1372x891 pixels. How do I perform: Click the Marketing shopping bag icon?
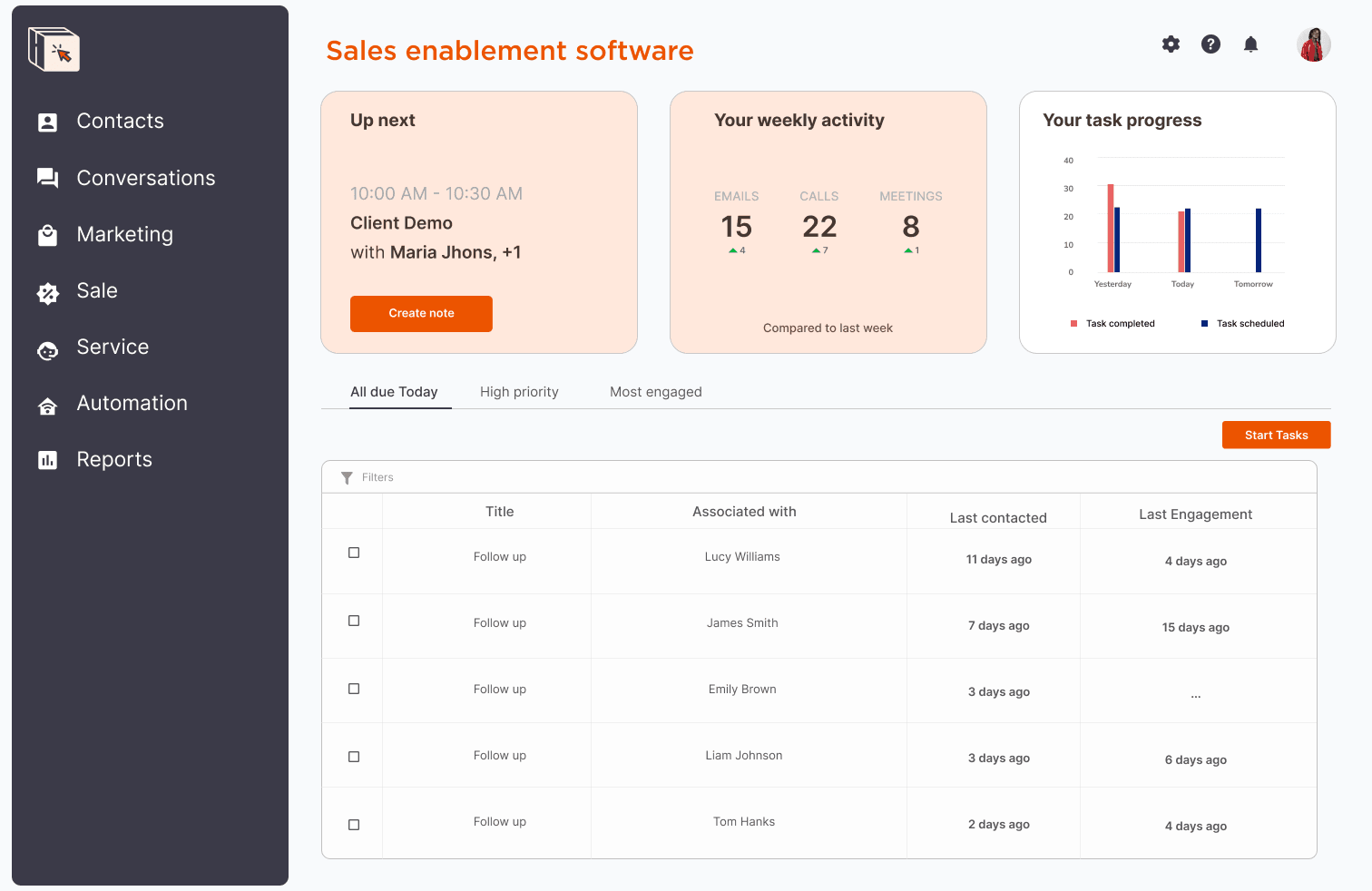pyautogui.click(x=48, y=234)
